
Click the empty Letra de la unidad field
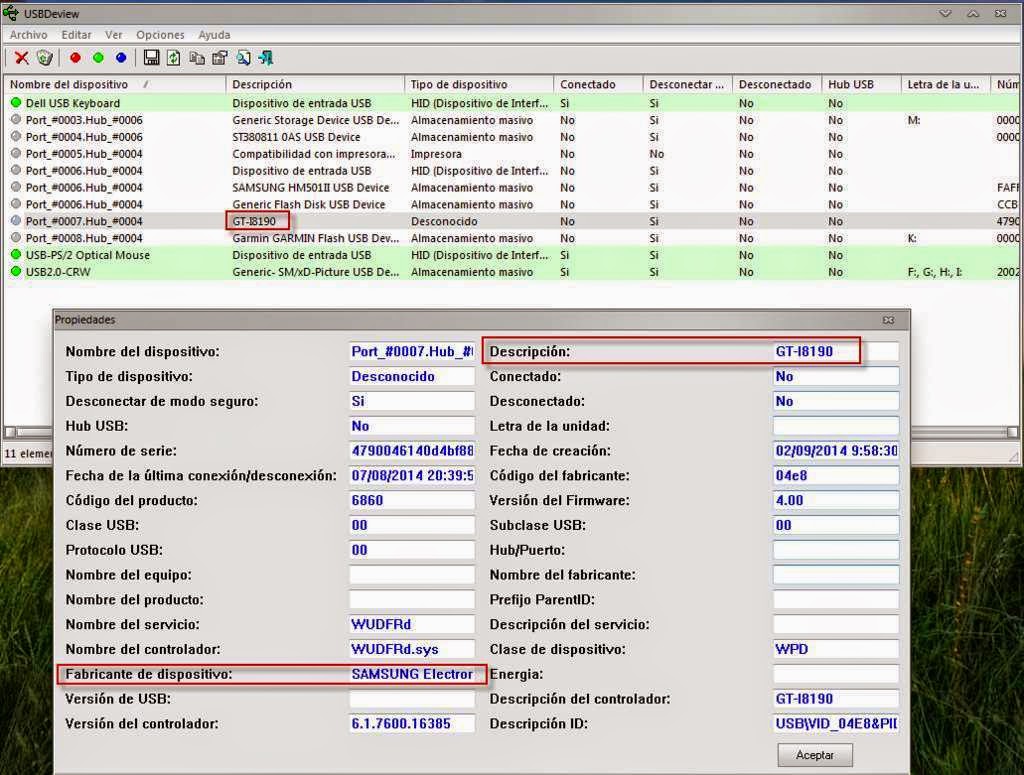(x=836, y=426)
